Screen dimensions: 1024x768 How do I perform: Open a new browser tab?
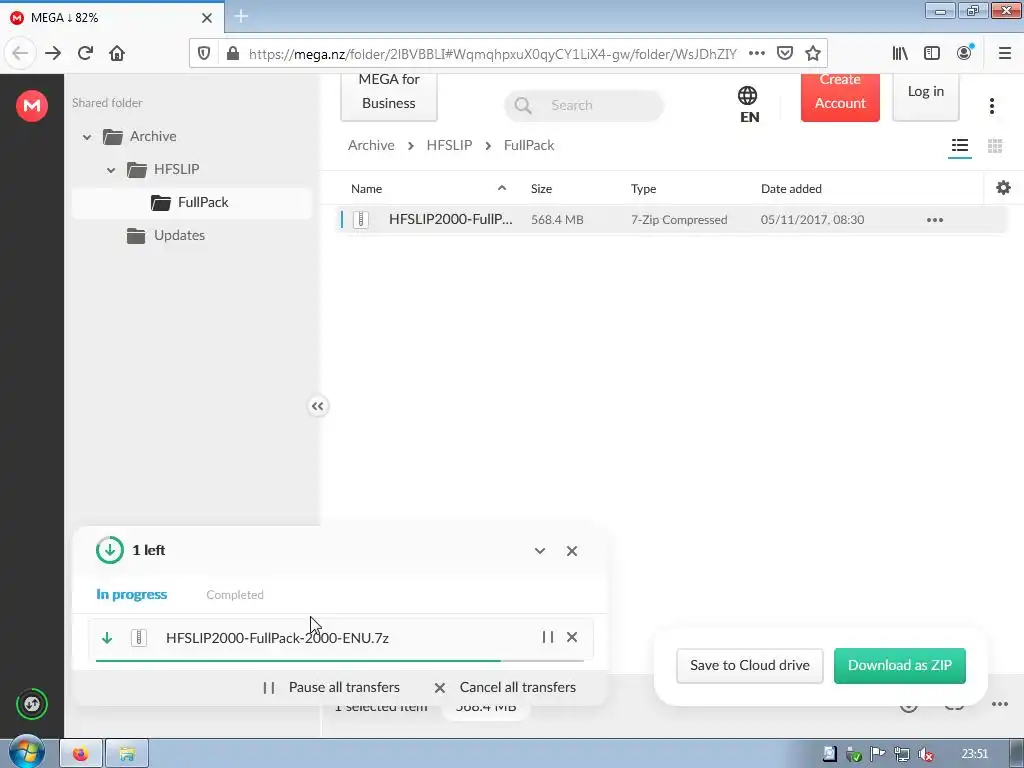pos(241,16)
